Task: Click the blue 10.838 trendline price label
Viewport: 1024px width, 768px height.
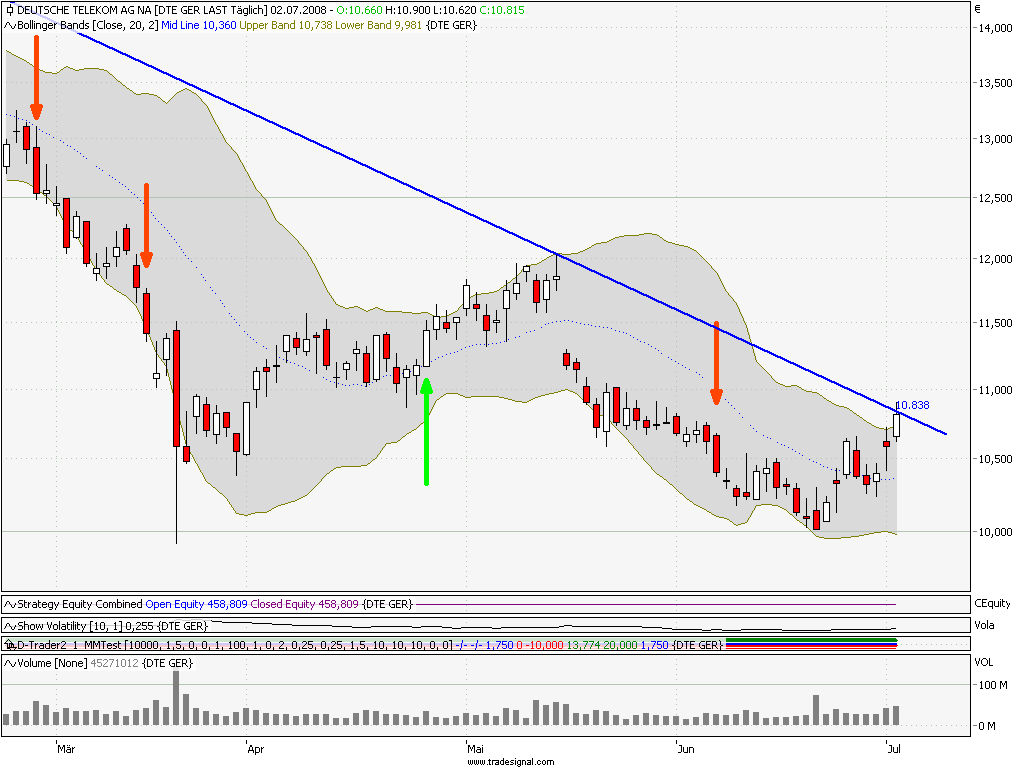Action: pyautogui.click(x=912, y=405)
